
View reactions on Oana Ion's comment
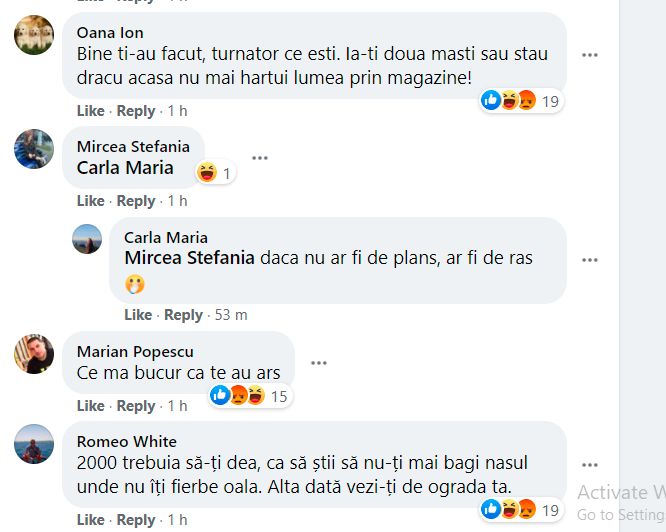(x=520, y=100)
